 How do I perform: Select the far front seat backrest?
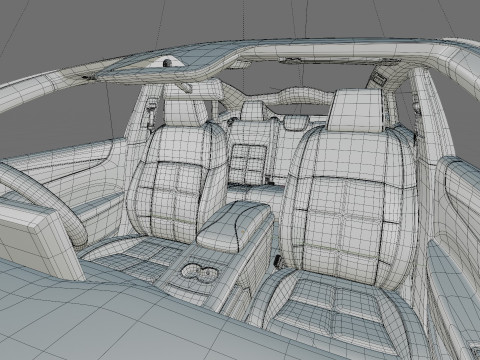click(x=177, y=183)
